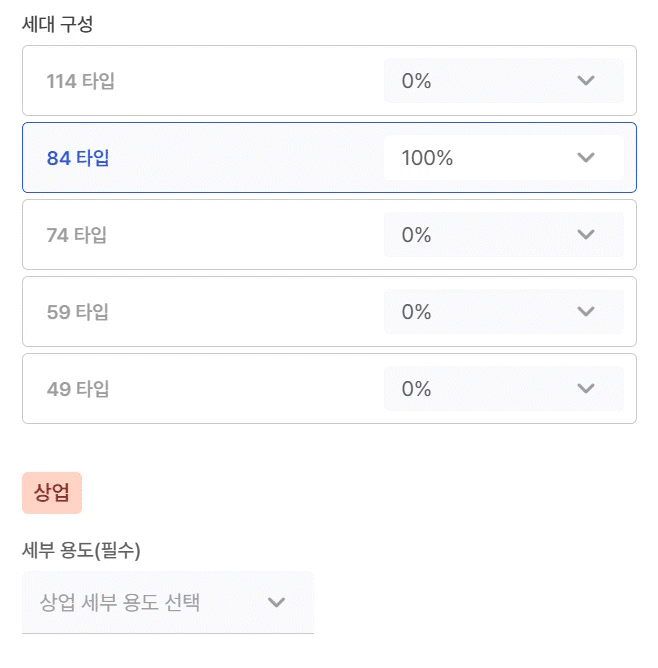This screenshot has width=658, height=668.
Task: Select the highlighted 84 타입 row label
Action: pyautogui.click(x=78, y=158)
